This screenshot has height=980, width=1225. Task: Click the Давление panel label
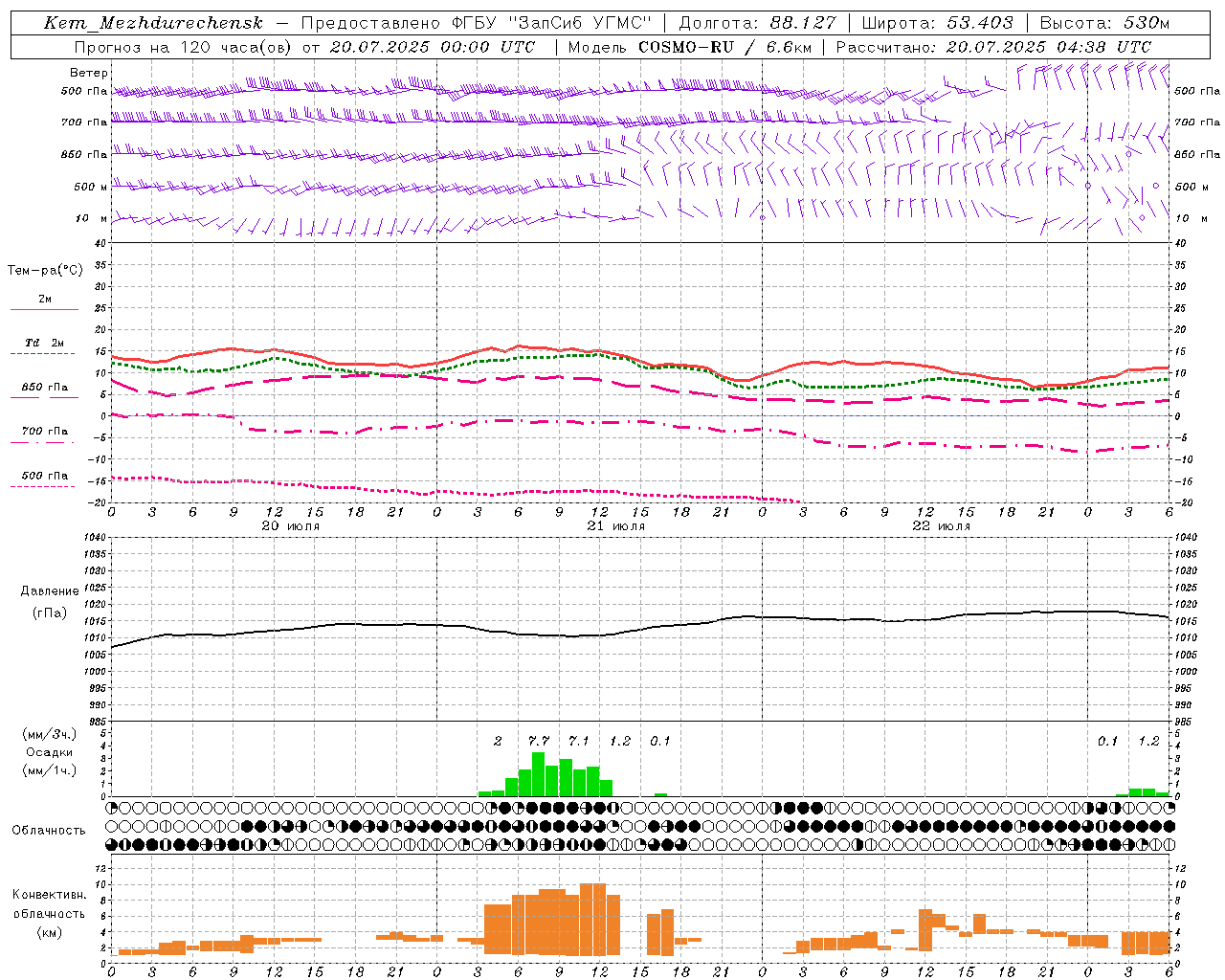click(50, 591)
